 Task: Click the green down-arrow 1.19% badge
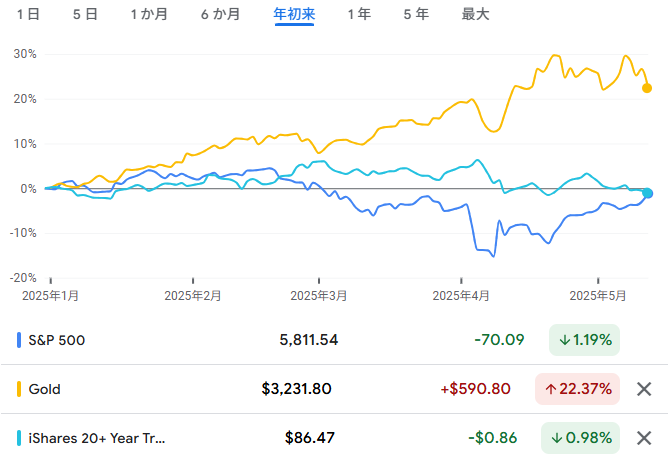(x=585, y=340)
